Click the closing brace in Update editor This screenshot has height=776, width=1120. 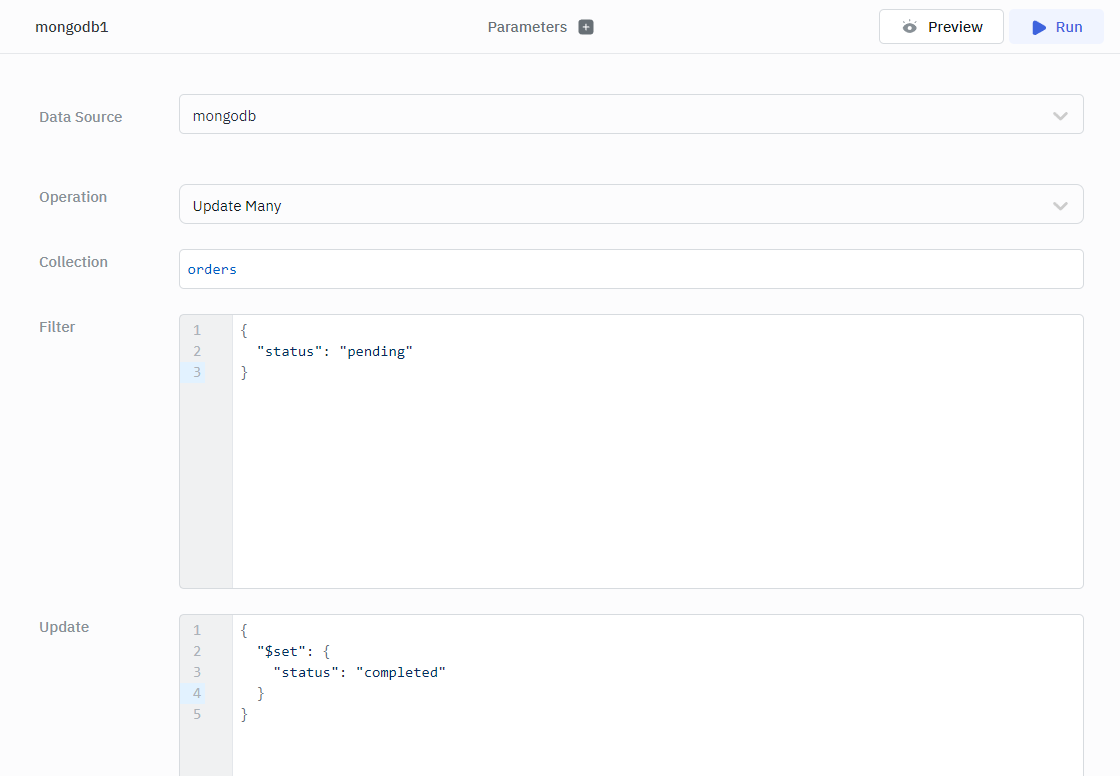(244, 714)
